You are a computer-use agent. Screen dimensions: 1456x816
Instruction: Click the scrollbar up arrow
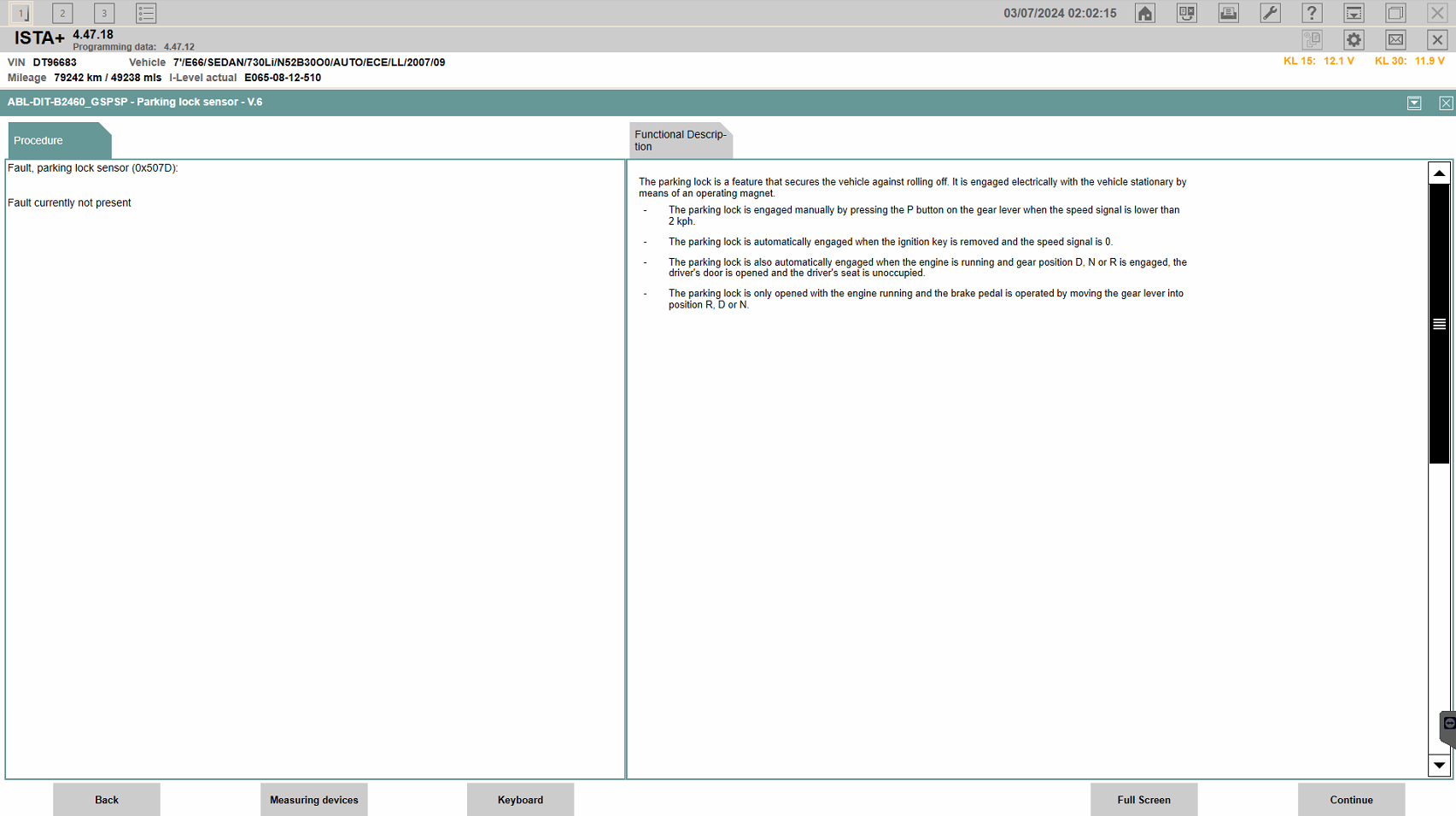coord(1439,173)
